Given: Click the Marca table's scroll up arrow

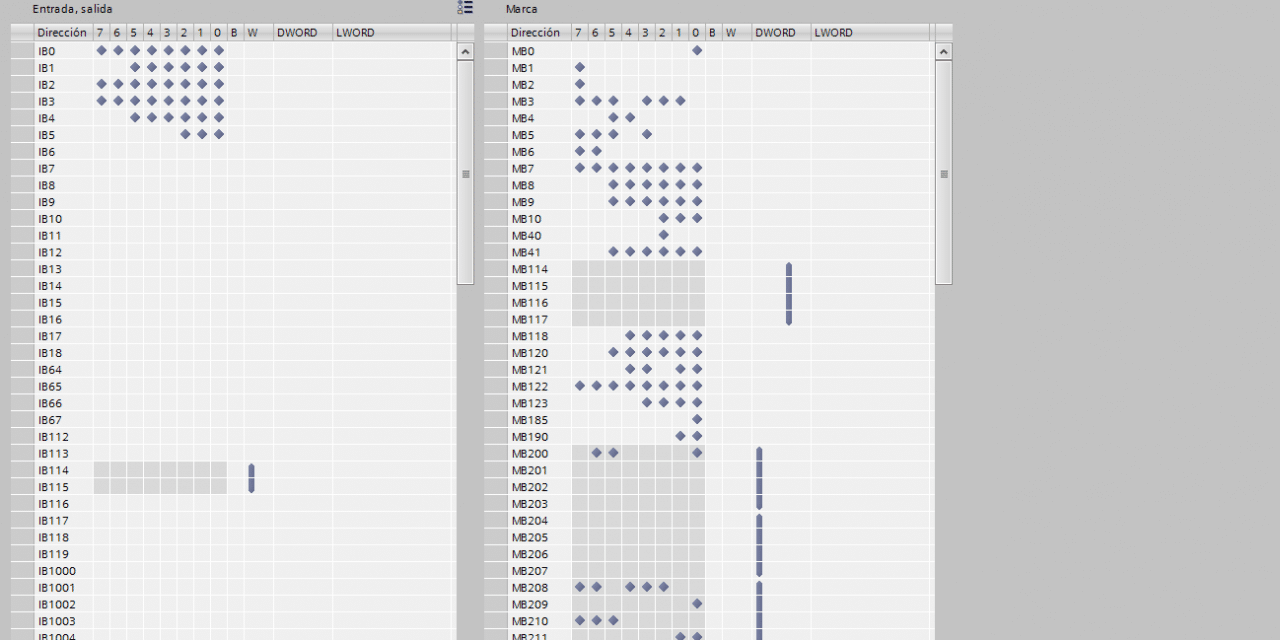Looking at the screenshot, I should point(944,52).
